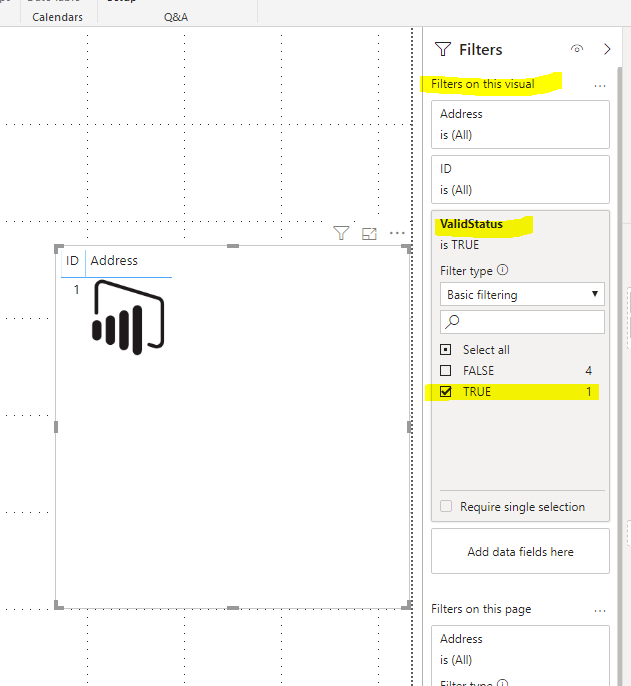Click the Filters on this page heading
Image resolution: width=631 pixels, height=686 pixels.
click(481, 609)
